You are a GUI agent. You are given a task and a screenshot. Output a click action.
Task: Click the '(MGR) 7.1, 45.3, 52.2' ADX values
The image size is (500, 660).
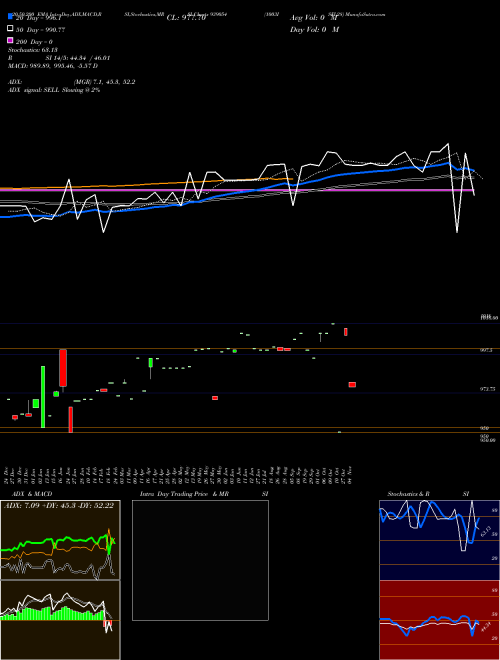click(x=104, y=82)
